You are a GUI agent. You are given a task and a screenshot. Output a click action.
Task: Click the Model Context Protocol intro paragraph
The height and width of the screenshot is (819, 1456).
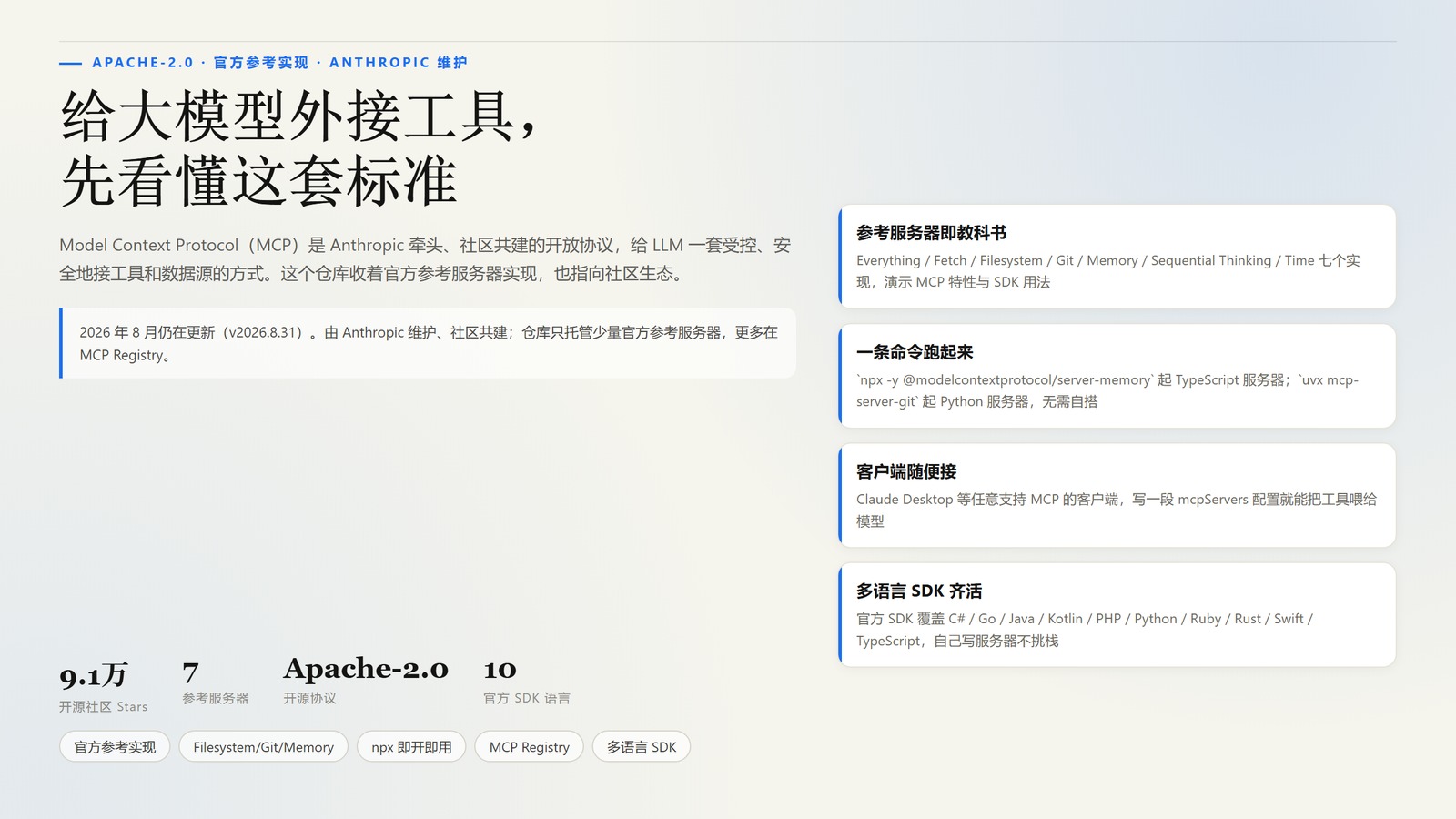[x=425, y=259]
